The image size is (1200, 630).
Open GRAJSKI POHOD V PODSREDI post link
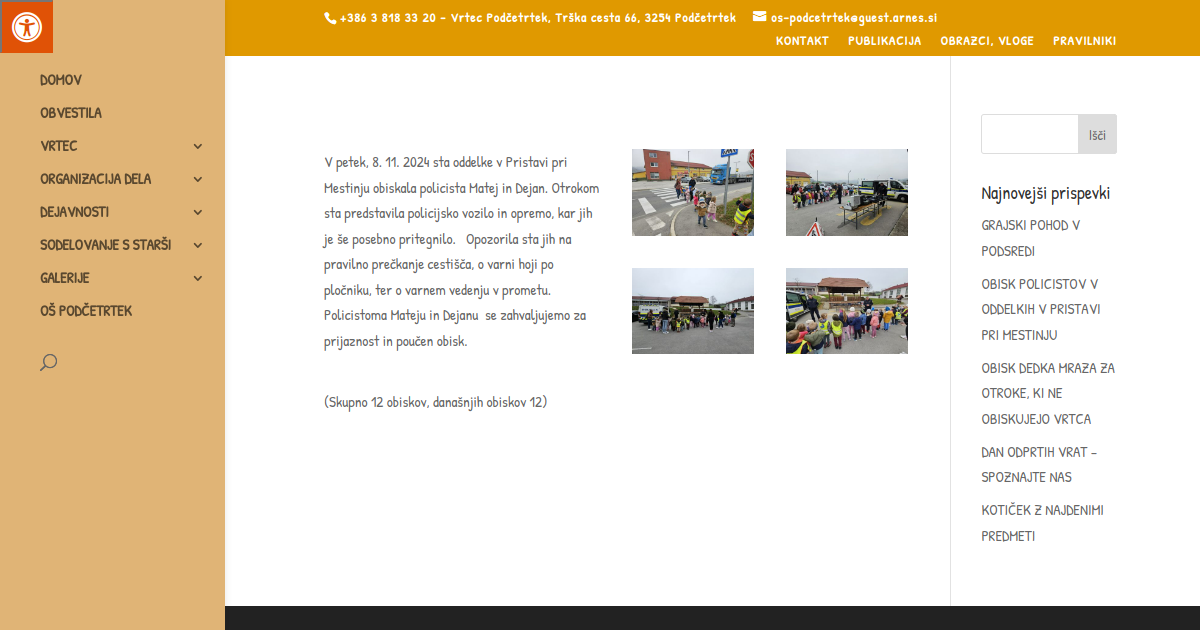click(1030, 238)
